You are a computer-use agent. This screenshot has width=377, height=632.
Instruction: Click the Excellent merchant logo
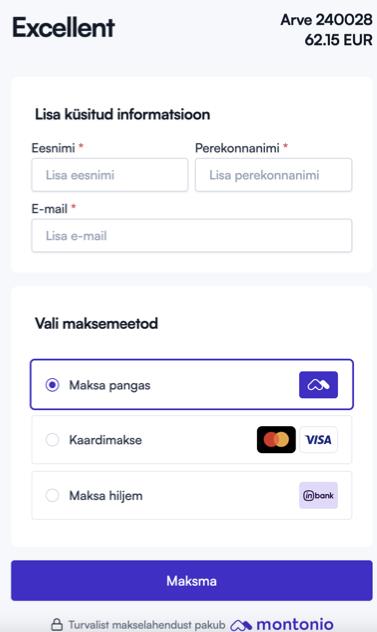(x=64, y=27)
